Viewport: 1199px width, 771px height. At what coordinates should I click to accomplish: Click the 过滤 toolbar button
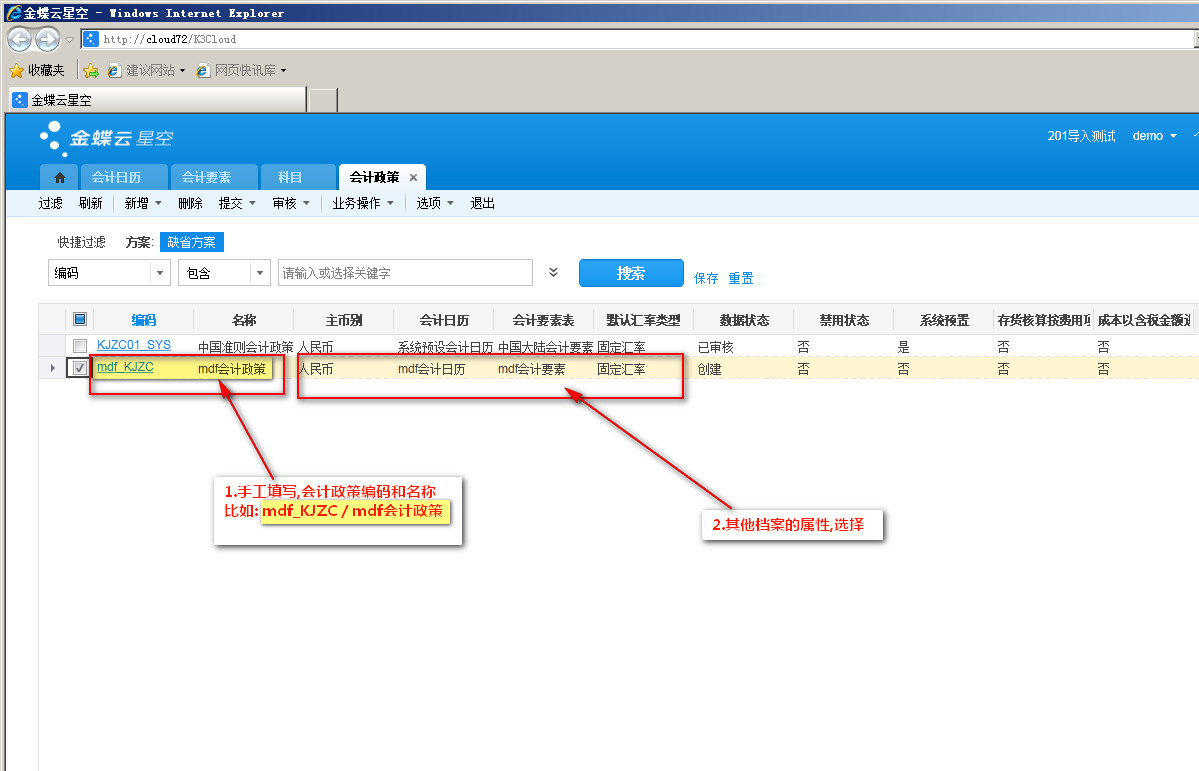(50, 203)
